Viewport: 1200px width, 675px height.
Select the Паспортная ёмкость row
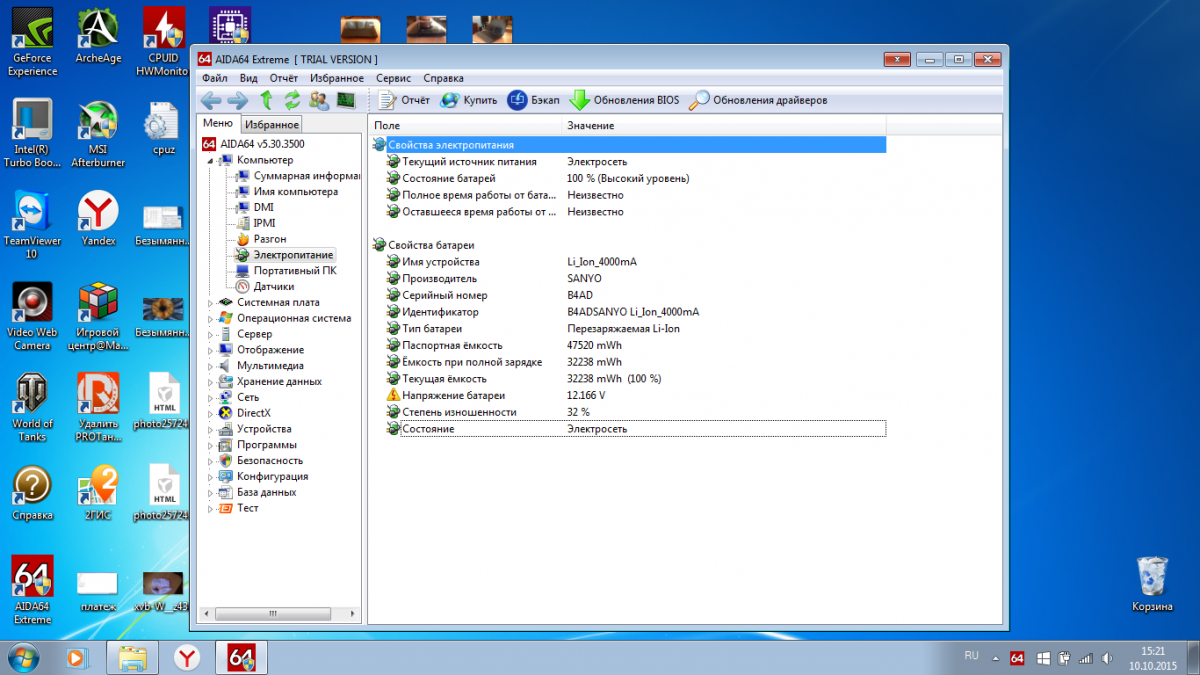coord(628,345)
